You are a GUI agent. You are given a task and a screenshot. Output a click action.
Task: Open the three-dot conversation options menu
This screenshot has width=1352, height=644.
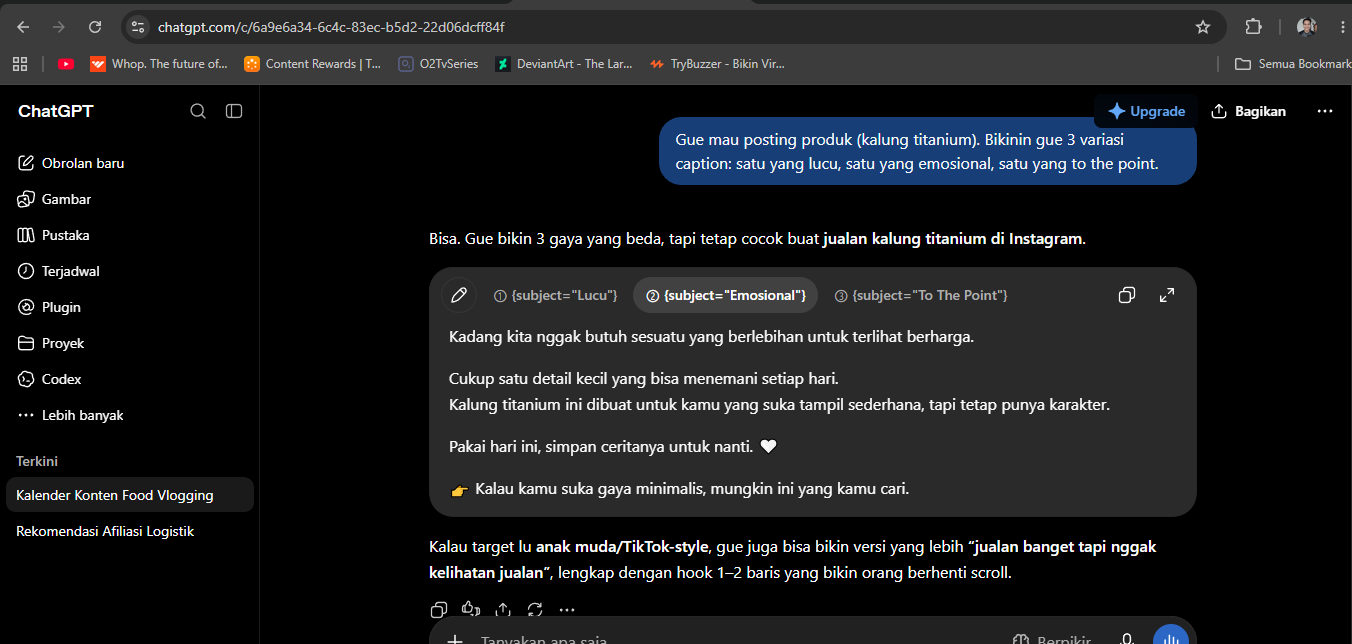[1325, 111]
